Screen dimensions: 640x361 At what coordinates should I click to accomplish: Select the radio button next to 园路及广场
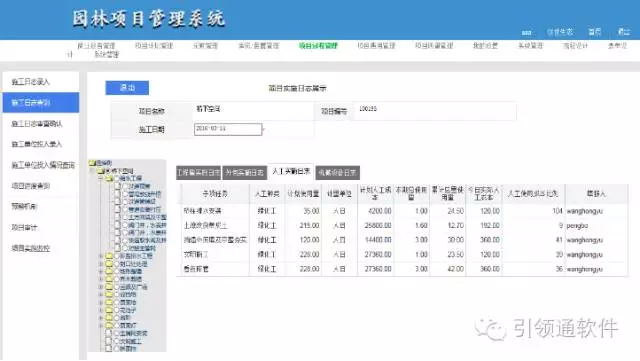(117, 287)
